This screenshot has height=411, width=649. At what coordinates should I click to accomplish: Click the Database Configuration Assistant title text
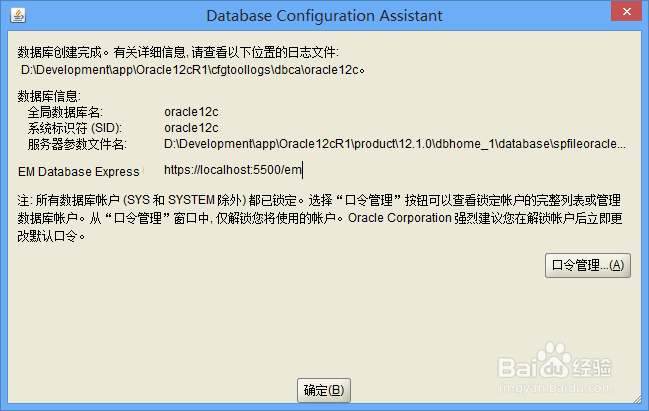pos(324,16)
